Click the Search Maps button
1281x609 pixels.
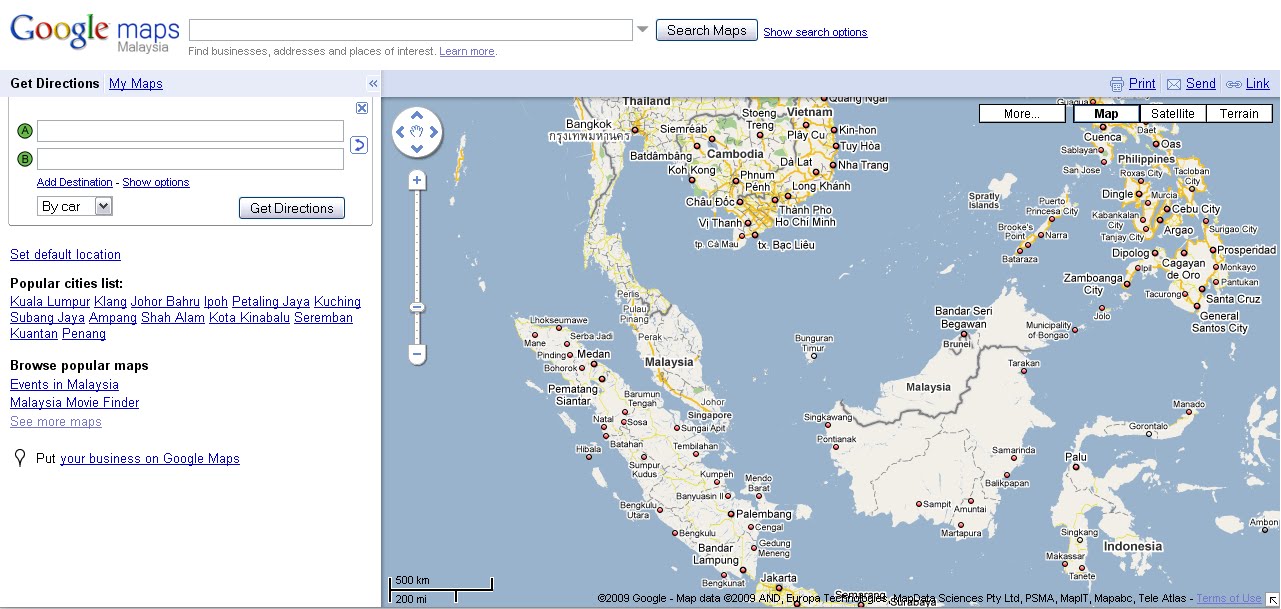coord(707,30)
